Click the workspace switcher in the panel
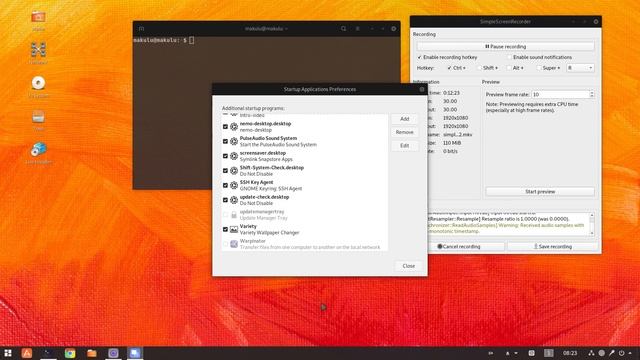 549,353
